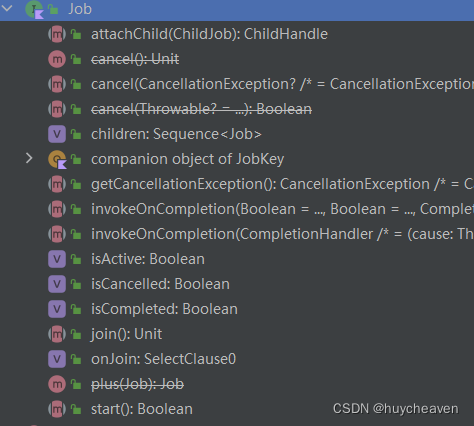Select cancel(CancellationException?) method
474x426 pixels.
pos(282,84)
